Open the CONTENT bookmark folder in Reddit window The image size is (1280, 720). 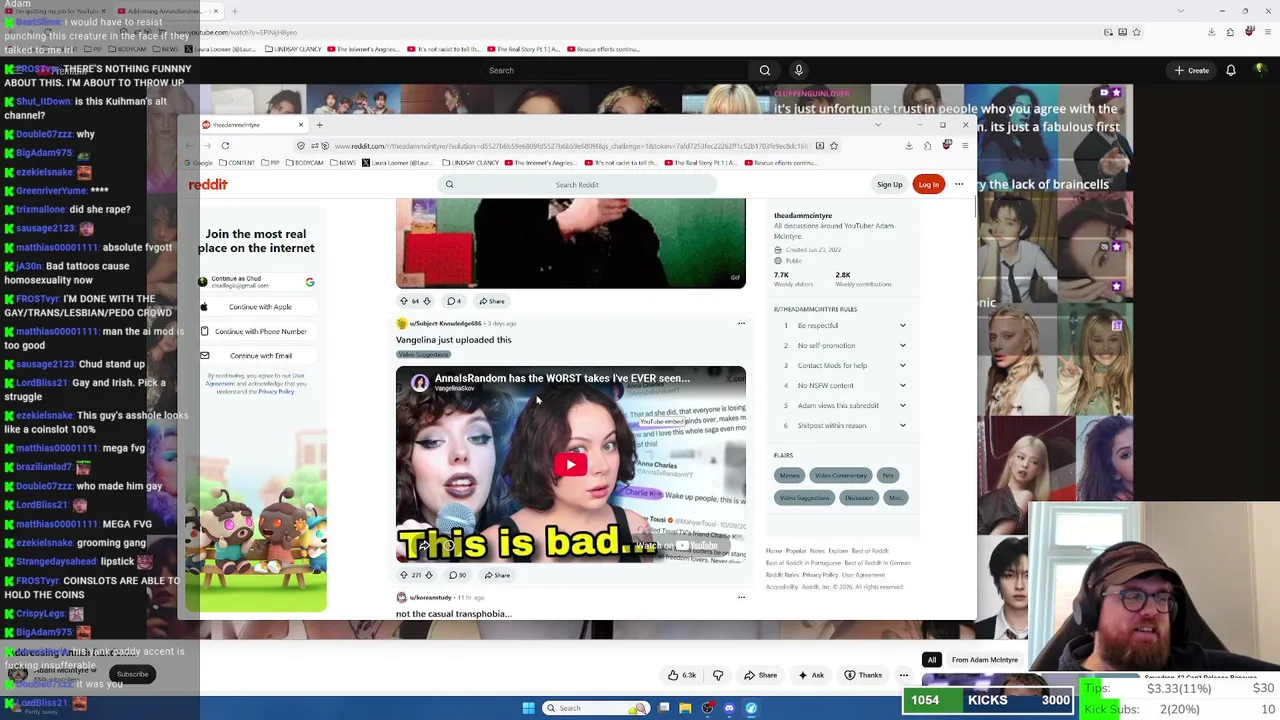[238, 163]
